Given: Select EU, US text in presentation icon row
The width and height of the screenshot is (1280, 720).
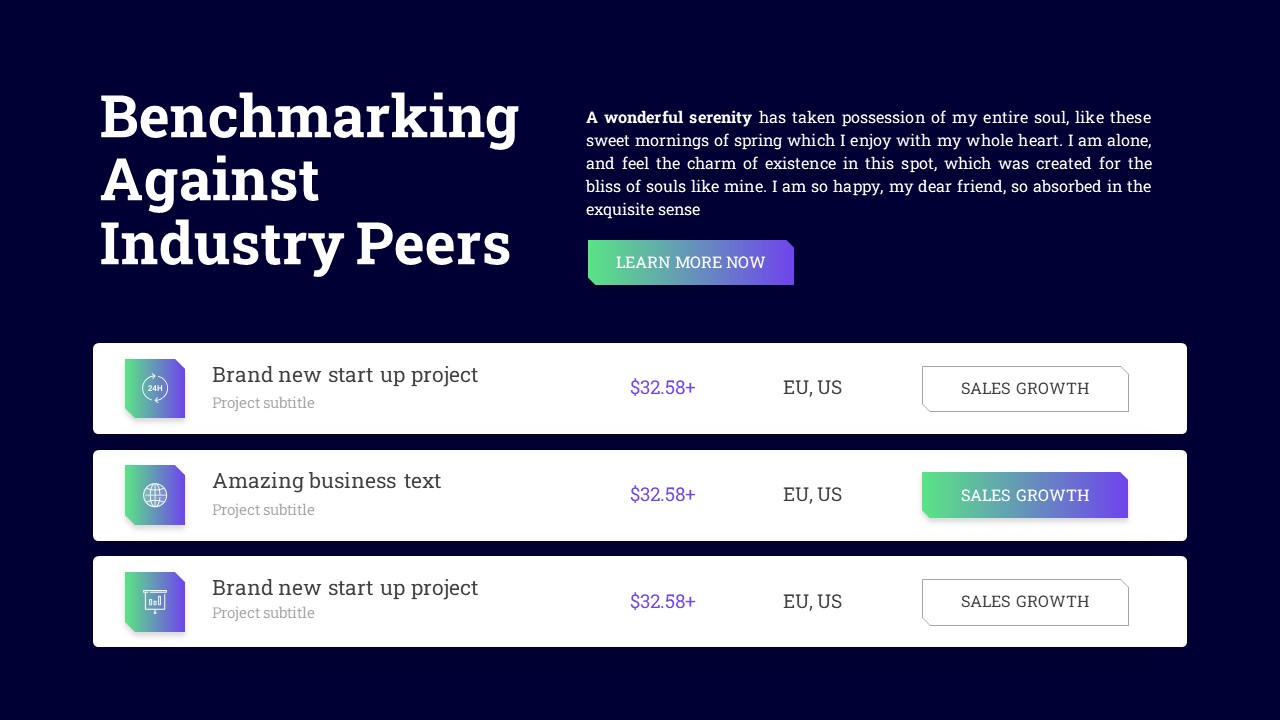Looking at the screenshot, I should coord(812,602).
